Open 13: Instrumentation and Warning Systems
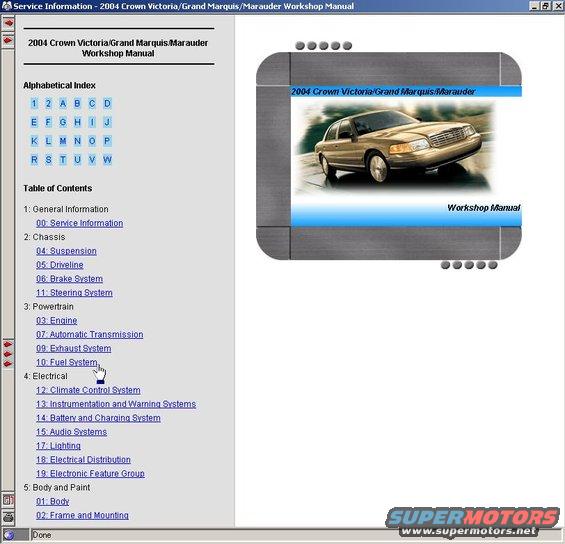 click(x=116, y=404)
